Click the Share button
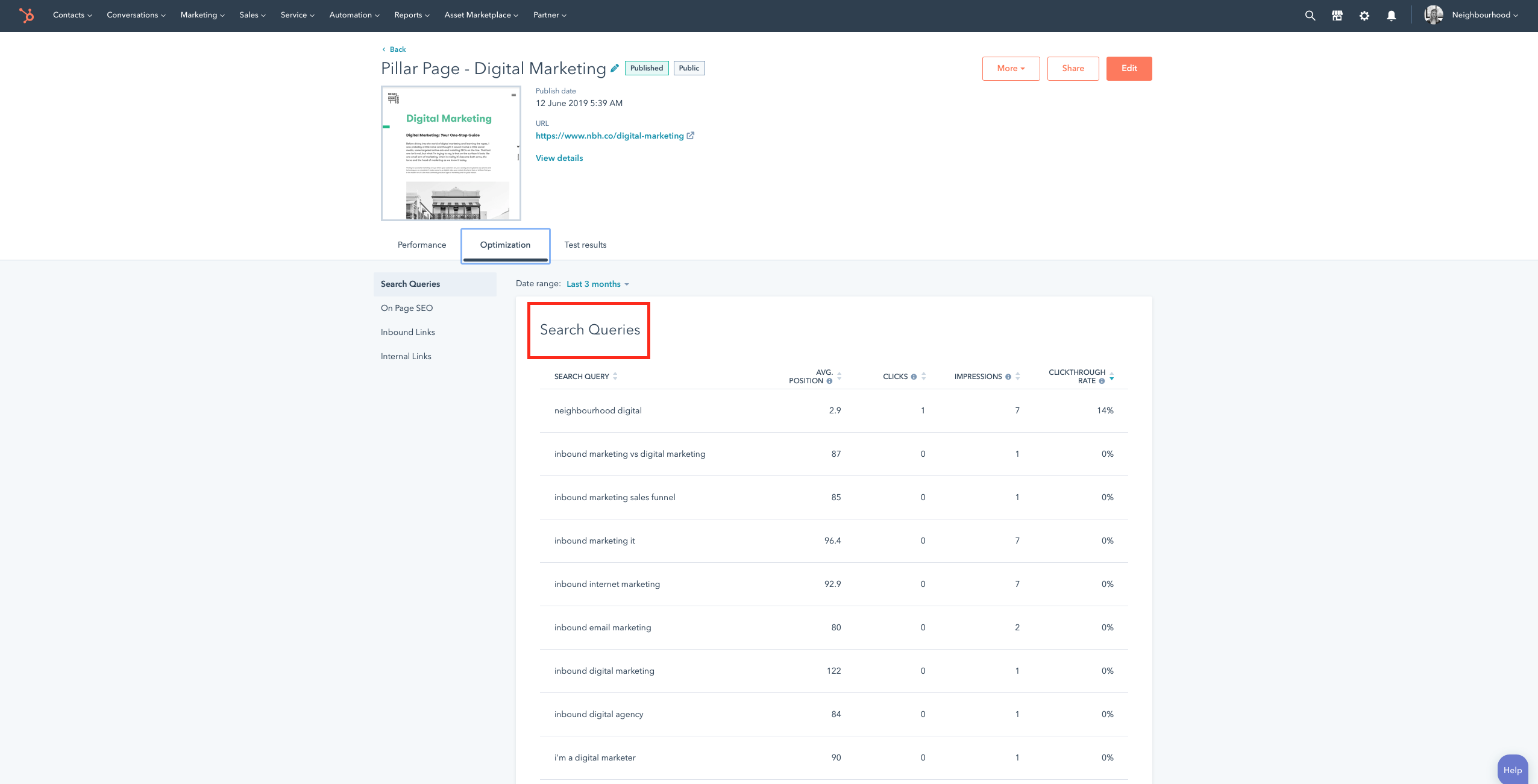 tap(1073, 68)
